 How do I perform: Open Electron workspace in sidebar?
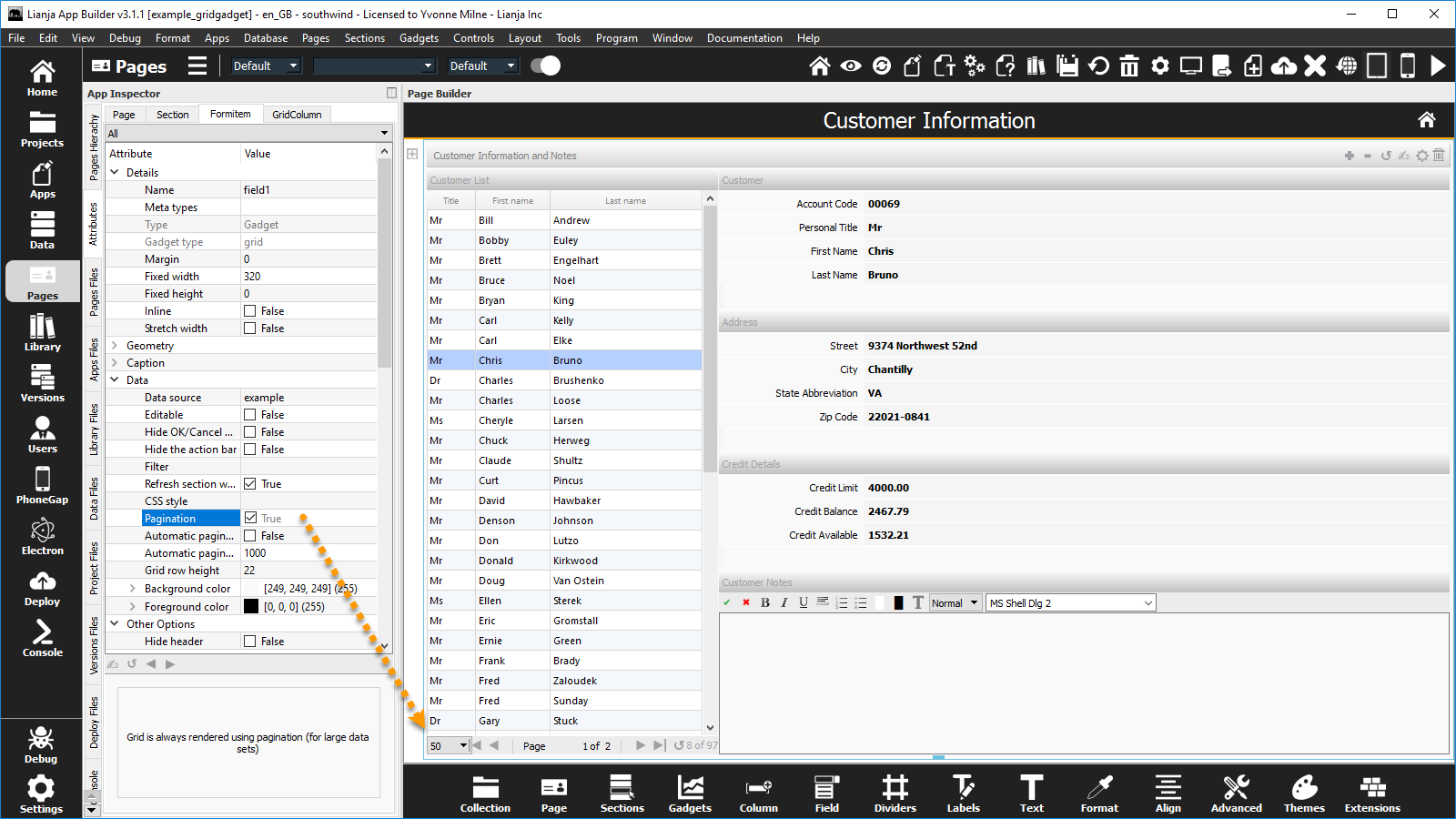[x=42, y=538]
